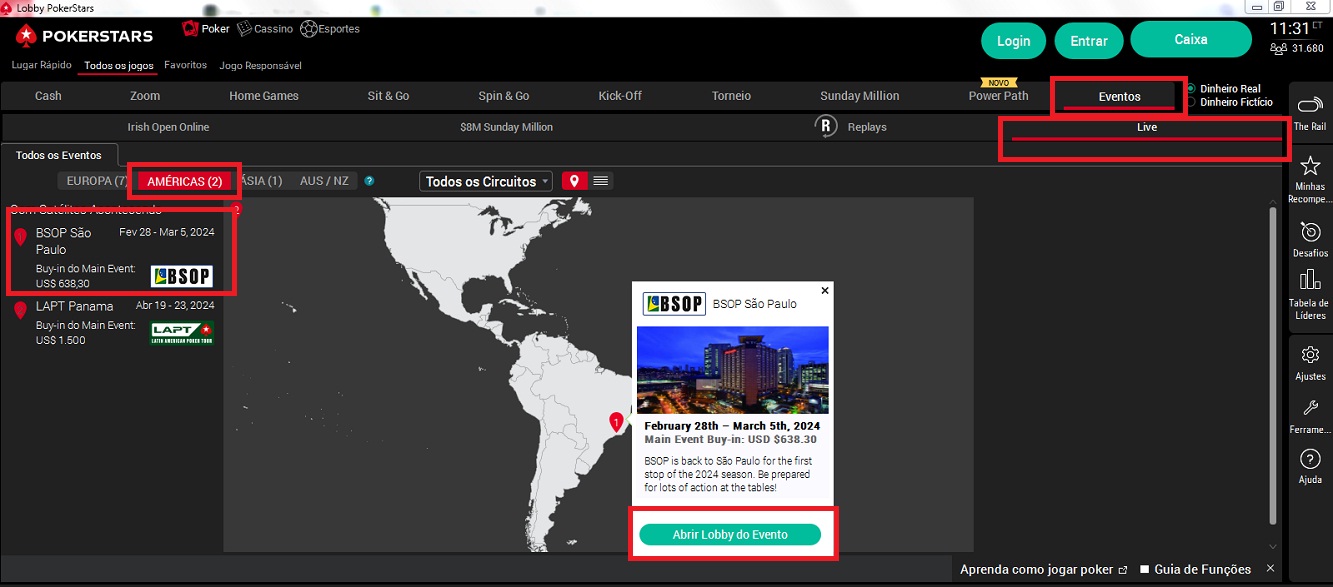Click the players online count icon
The height and width of the screenshot is (587, 1333).
tap(1278, 48)
